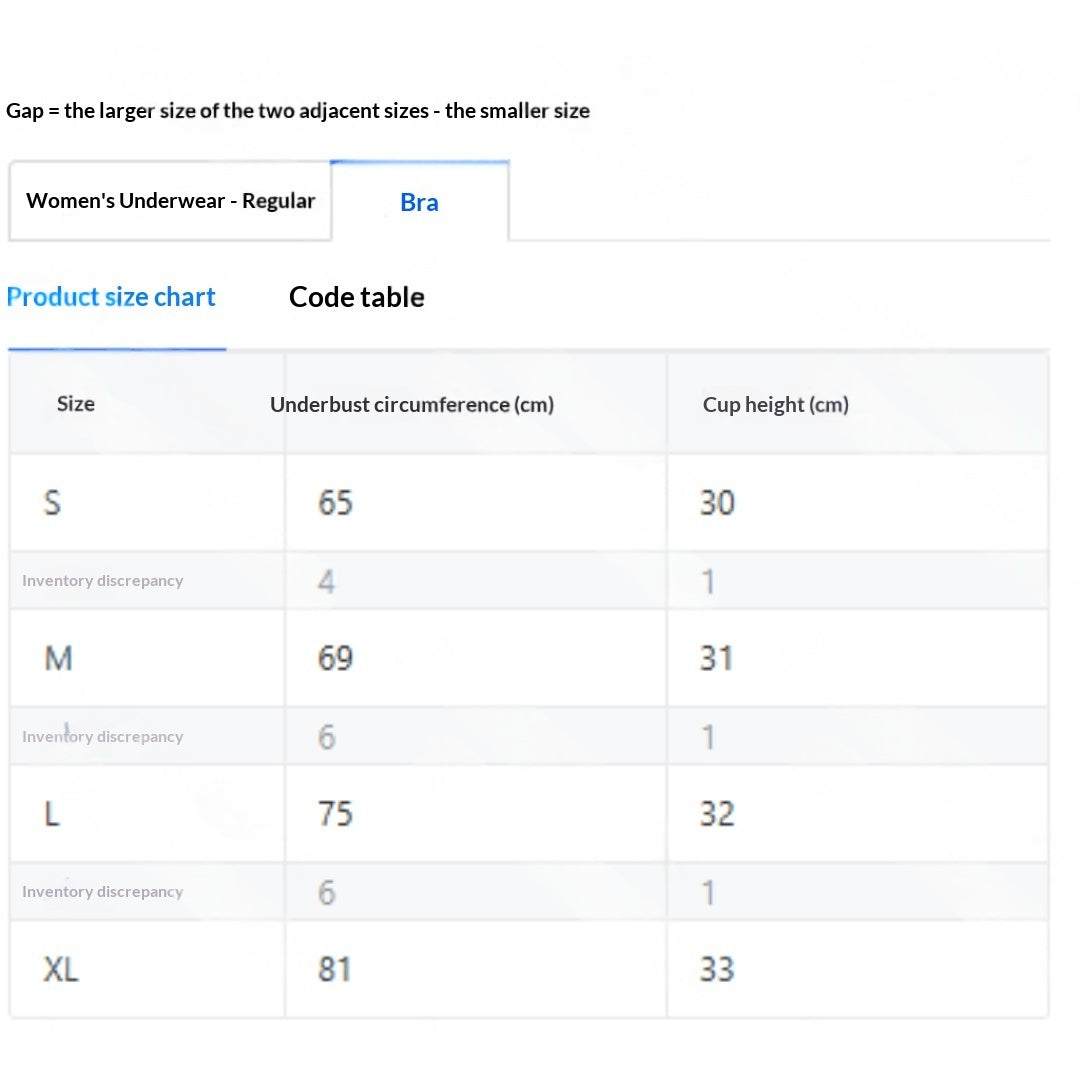Image resolution: width=1080 pixels, height=1080 pixels.
Task: Click the Underbust circumference (cm) header
Action: (x=412, y=404)
